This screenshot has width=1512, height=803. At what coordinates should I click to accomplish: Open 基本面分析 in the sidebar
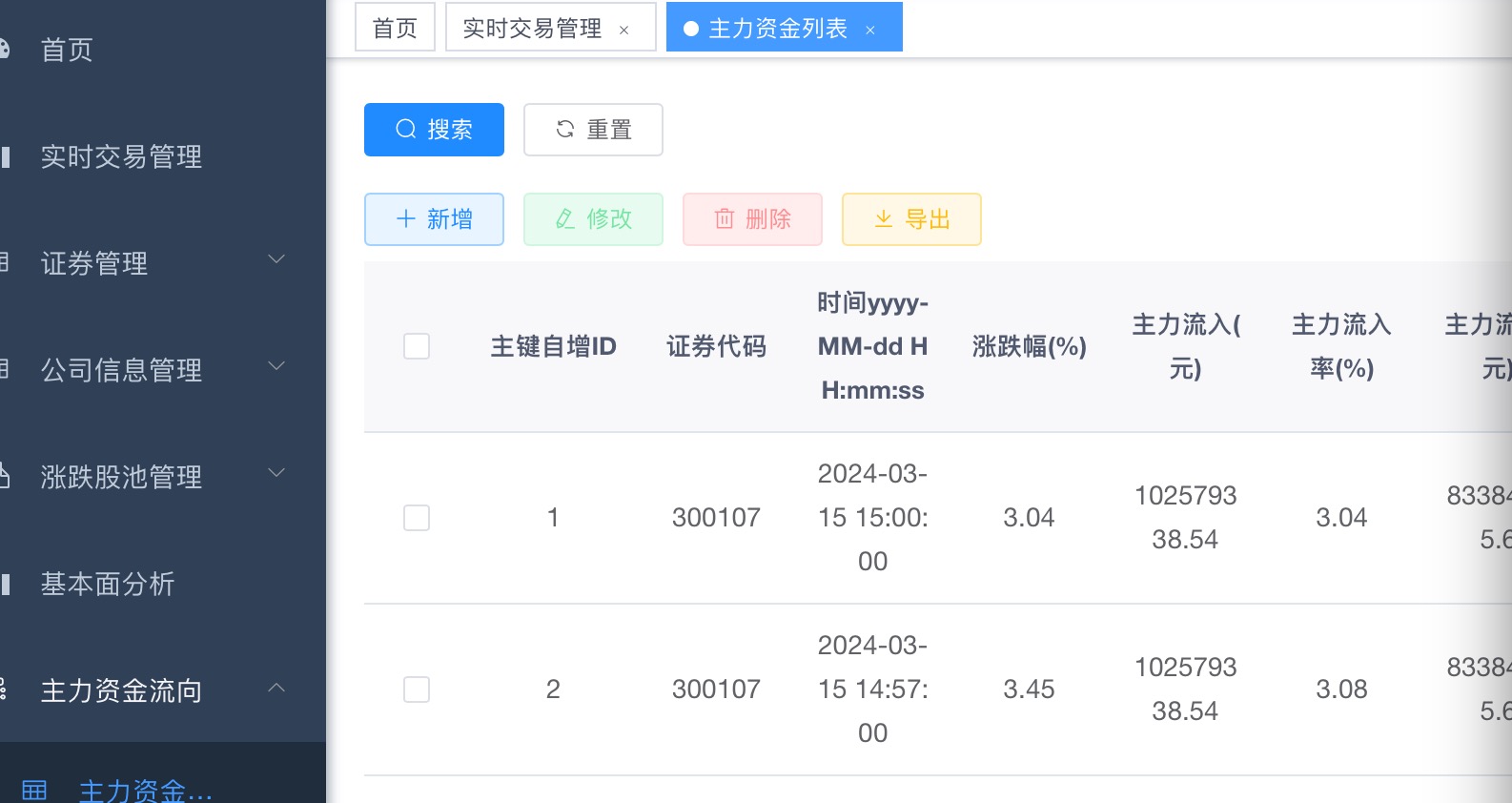coord(163,584)
